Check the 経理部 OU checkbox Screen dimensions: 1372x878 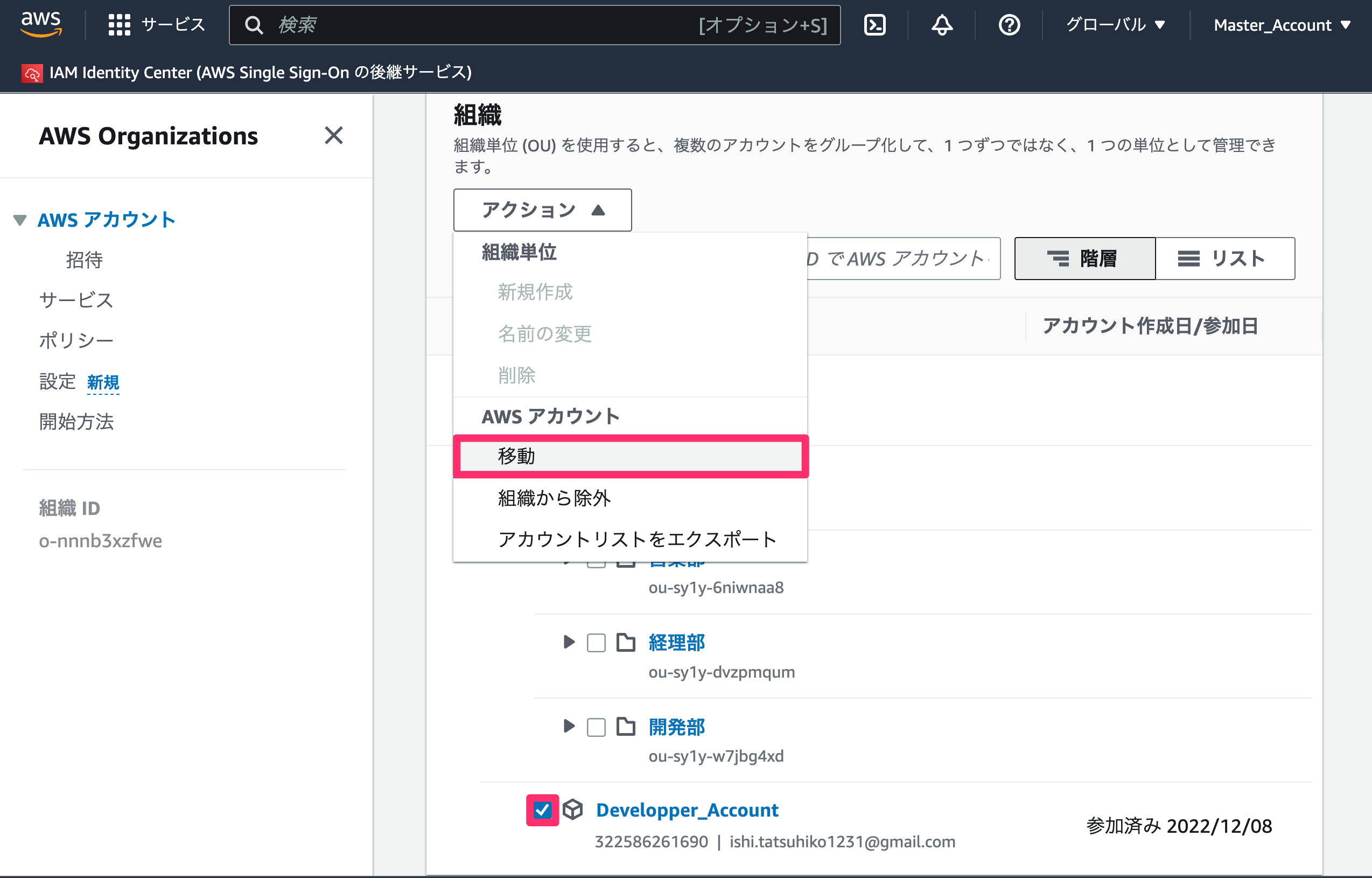point(596,643)
